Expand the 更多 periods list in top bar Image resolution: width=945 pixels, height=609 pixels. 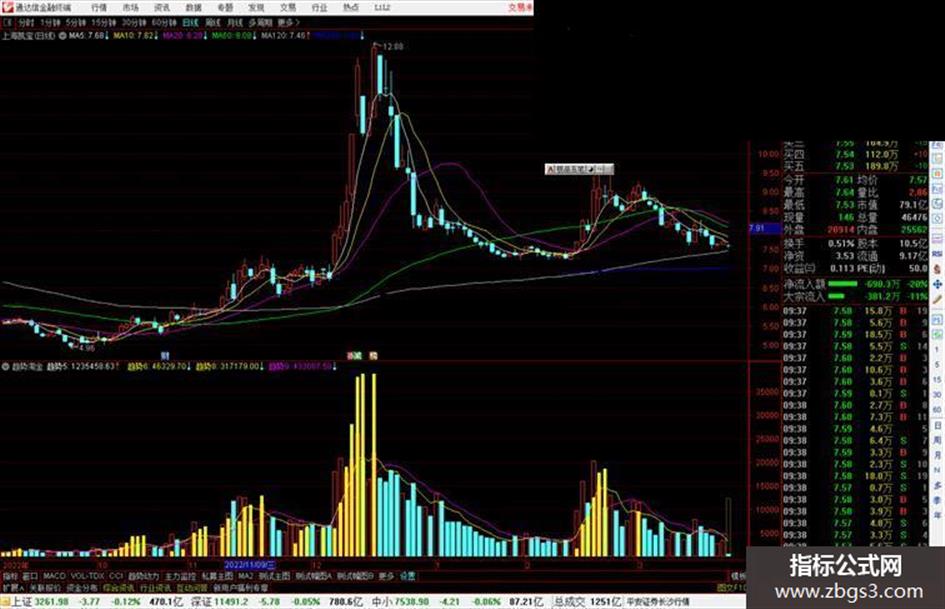(x=287, y=22)
